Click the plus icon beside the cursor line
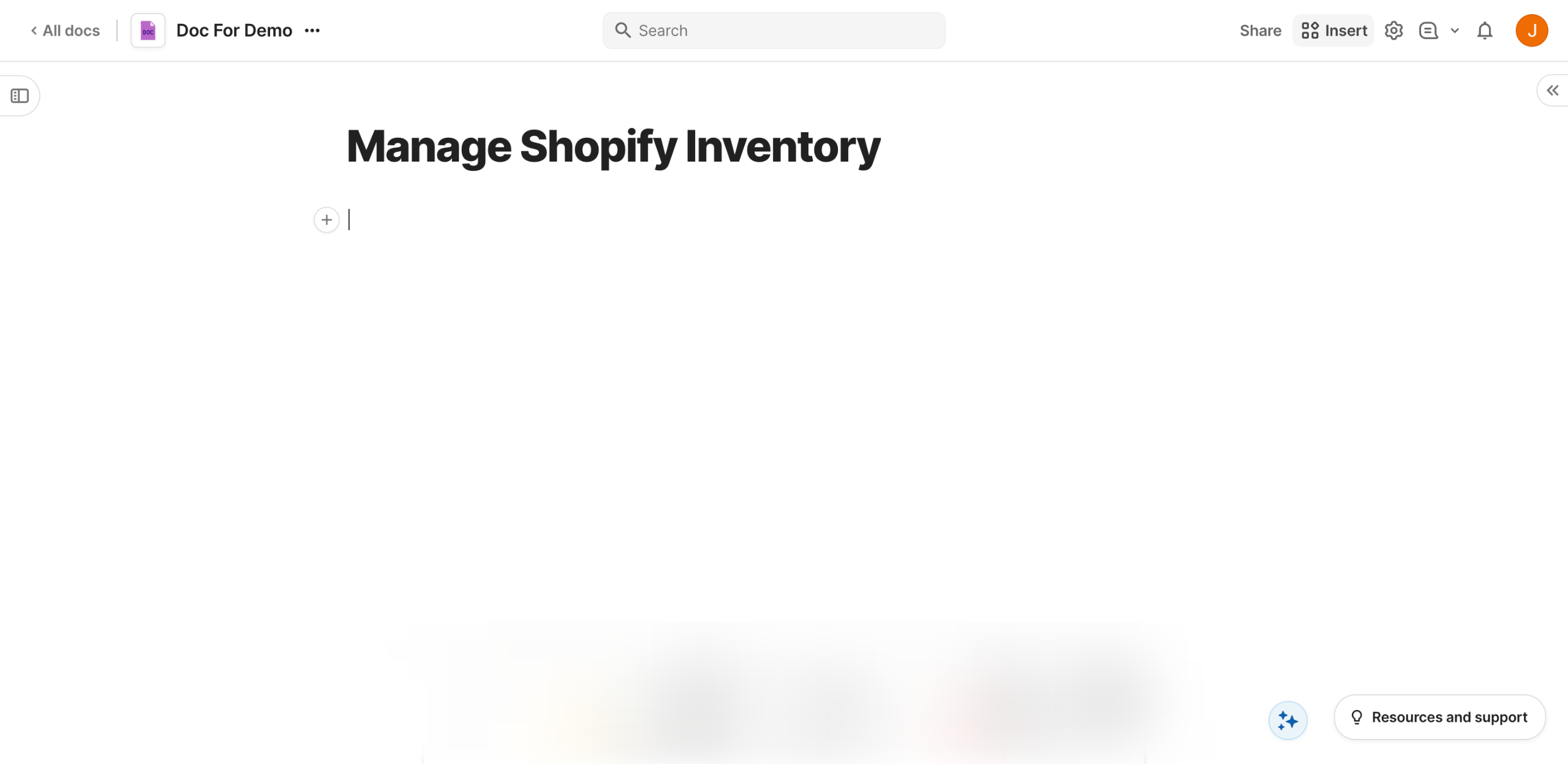 [x=326, y=220]
